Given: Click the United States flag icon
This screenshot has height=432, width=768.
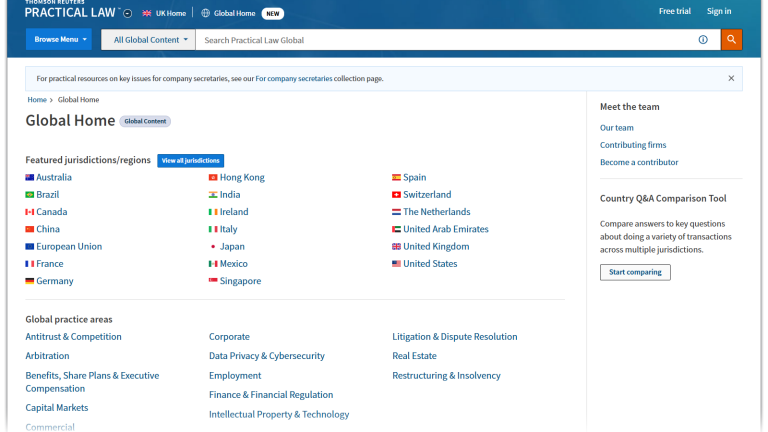Looking at the screenshot, I should (x=396, y=264).
